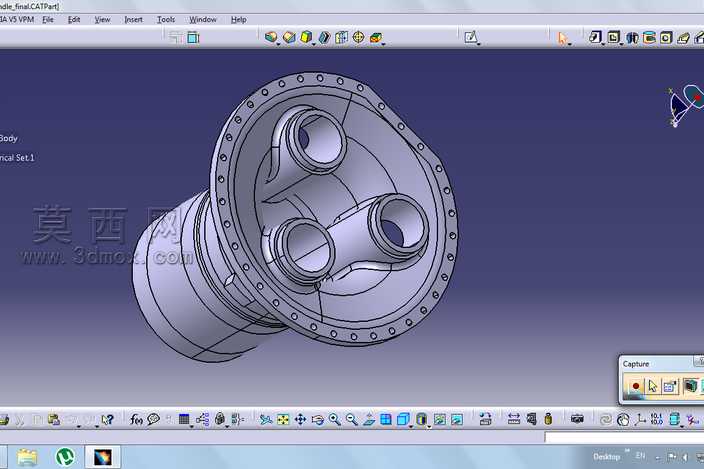Select the Draft Angle tool
The image size is (704, 469).
tap(306, 37)
